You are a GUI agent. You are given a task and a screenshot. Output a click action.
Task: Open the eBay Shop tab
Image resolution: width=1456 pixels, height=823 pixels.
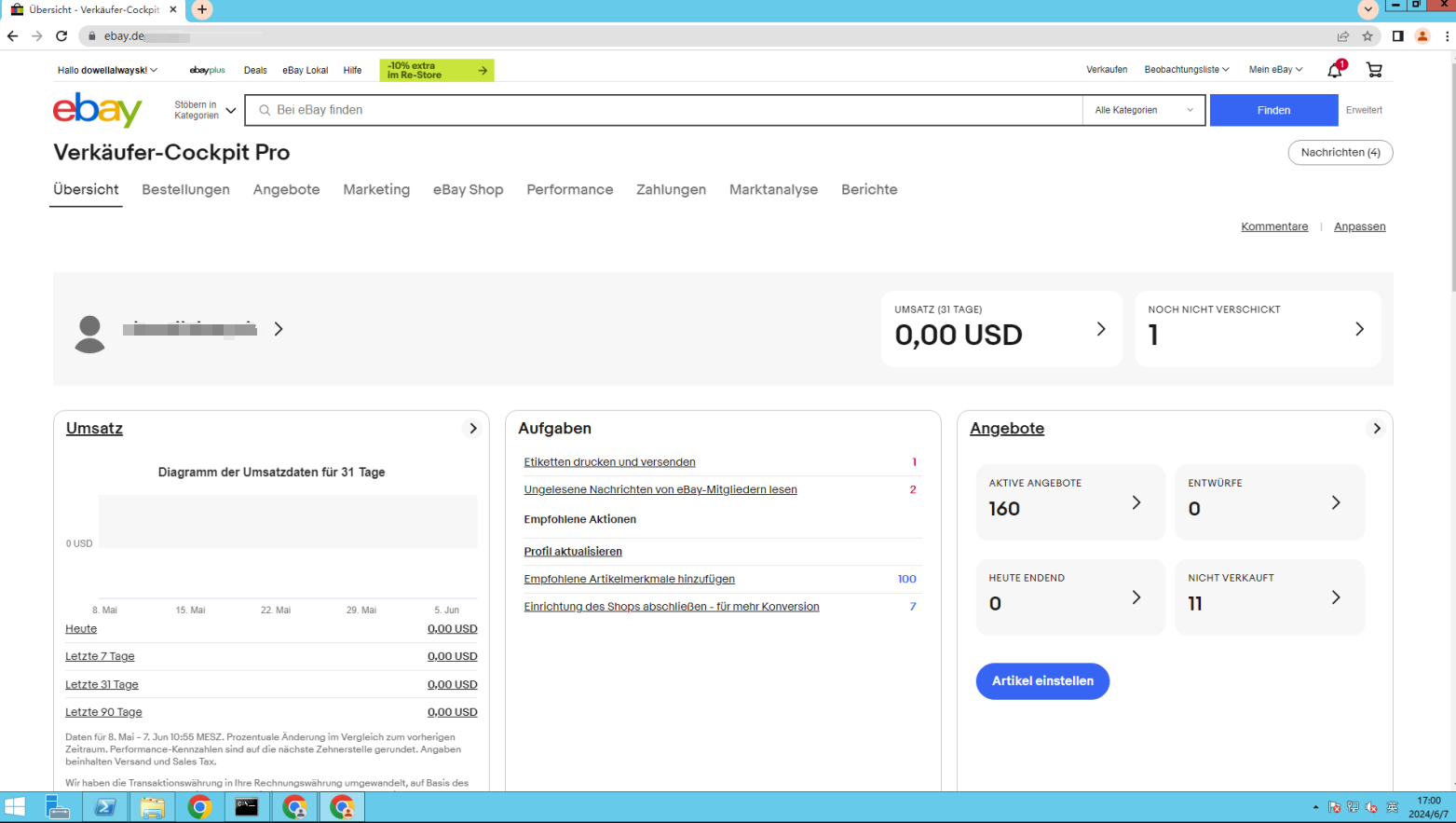click(x=468, y=189)
